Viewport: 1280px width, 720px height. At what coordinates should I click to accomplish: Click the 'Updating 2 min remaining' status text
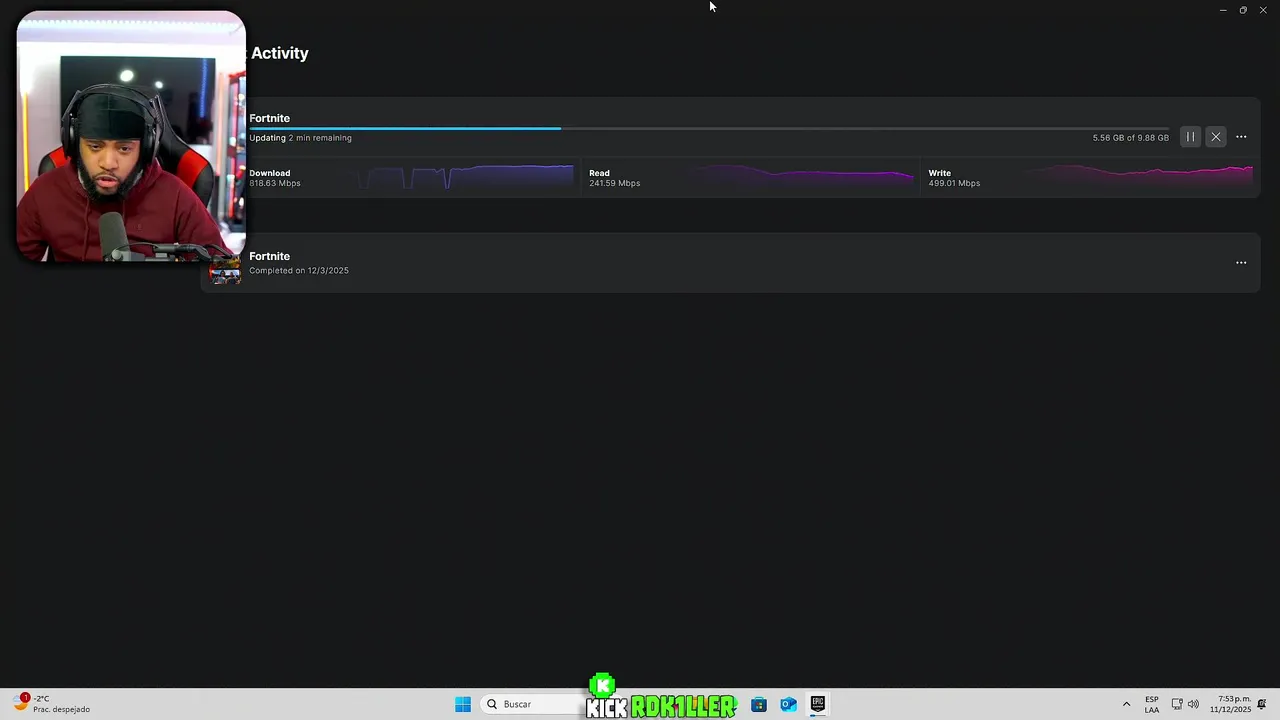(300, 138)
